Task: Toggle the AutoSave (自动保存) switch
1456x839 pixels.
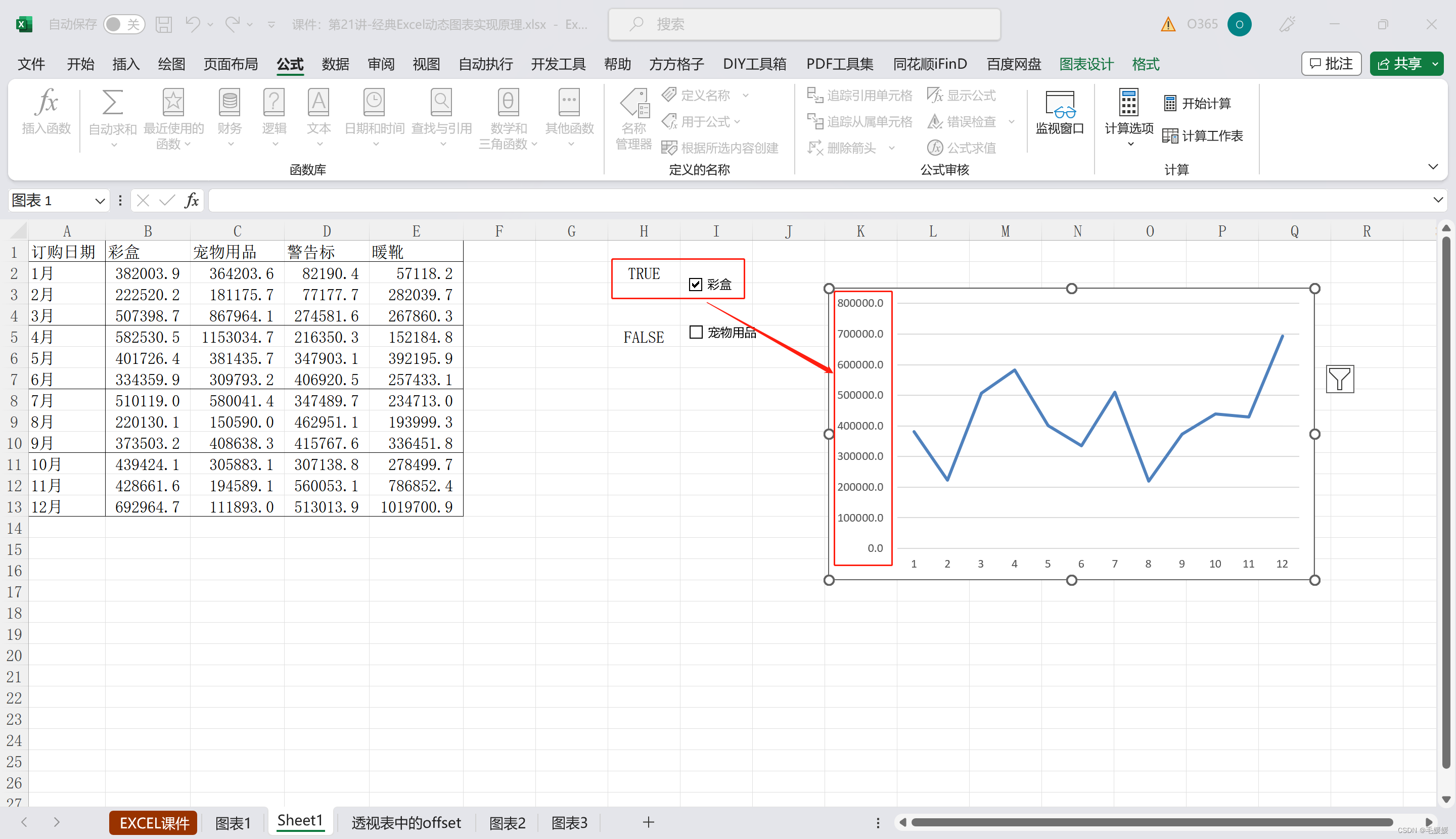Action: [123, 24]
